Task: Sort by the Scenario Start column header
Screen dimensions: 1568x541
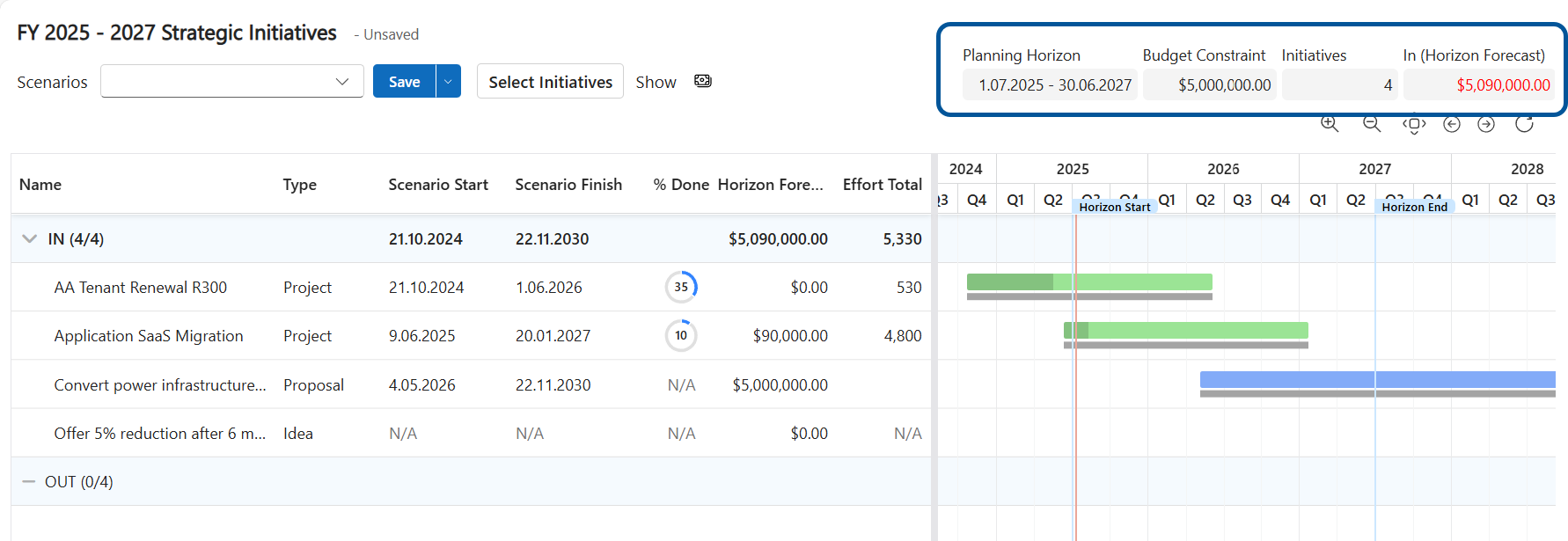Action: (x=437, y=185)
